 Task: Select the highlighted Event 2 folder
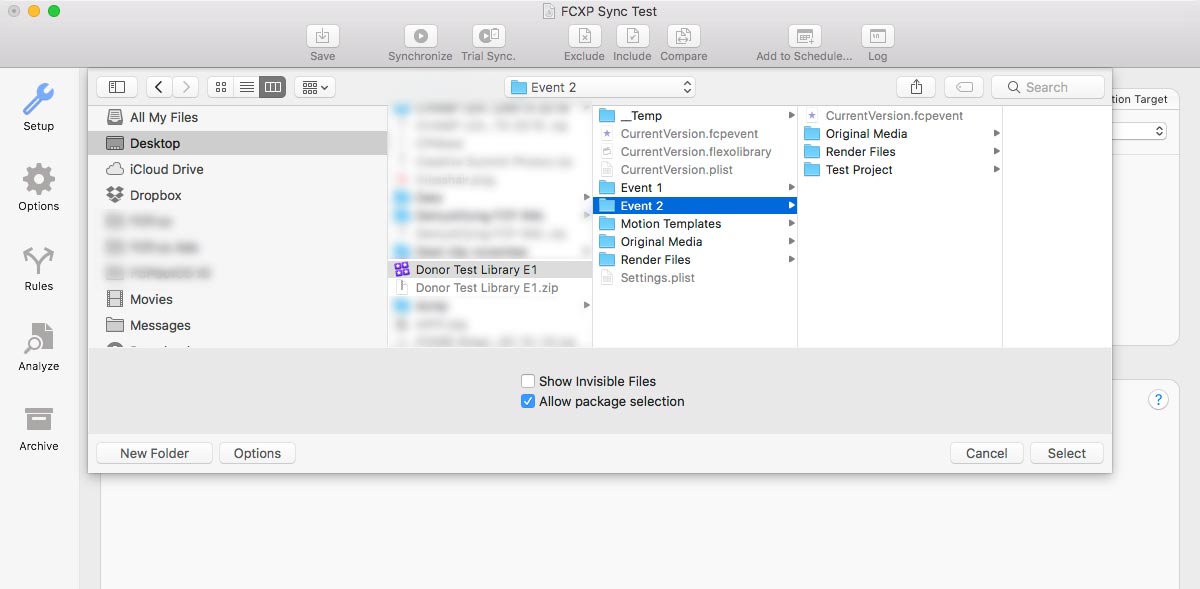click(695, 205)
